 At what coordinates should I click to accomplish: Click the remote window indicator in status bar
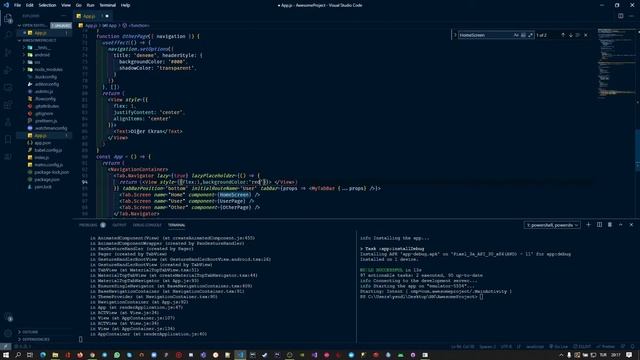(x=5, y=347)
